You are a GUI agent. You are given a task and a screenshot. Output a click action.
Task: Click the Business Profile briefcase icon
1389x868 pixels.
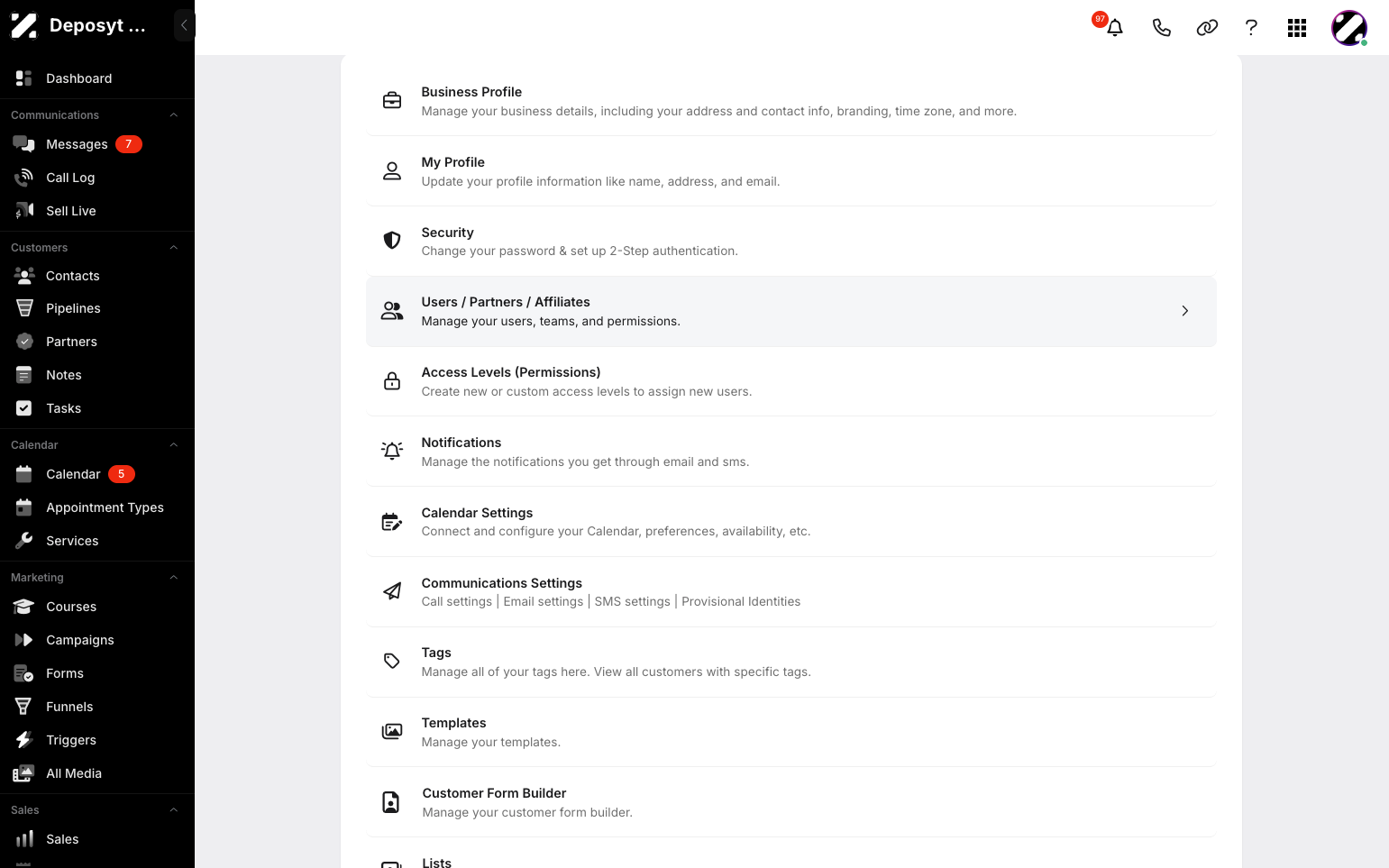coord(392,101)
